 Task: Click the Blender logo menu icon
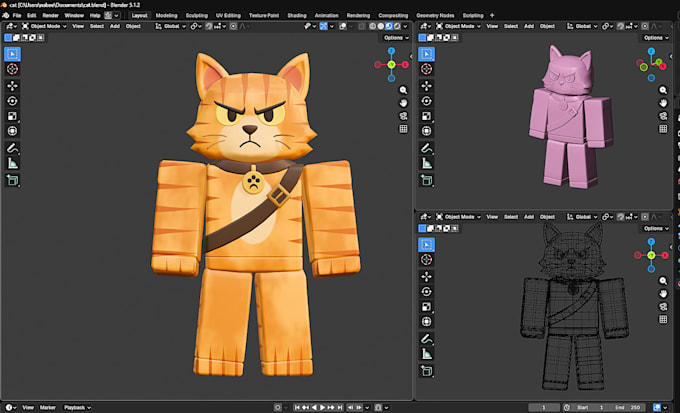click(x=6, y=15)
